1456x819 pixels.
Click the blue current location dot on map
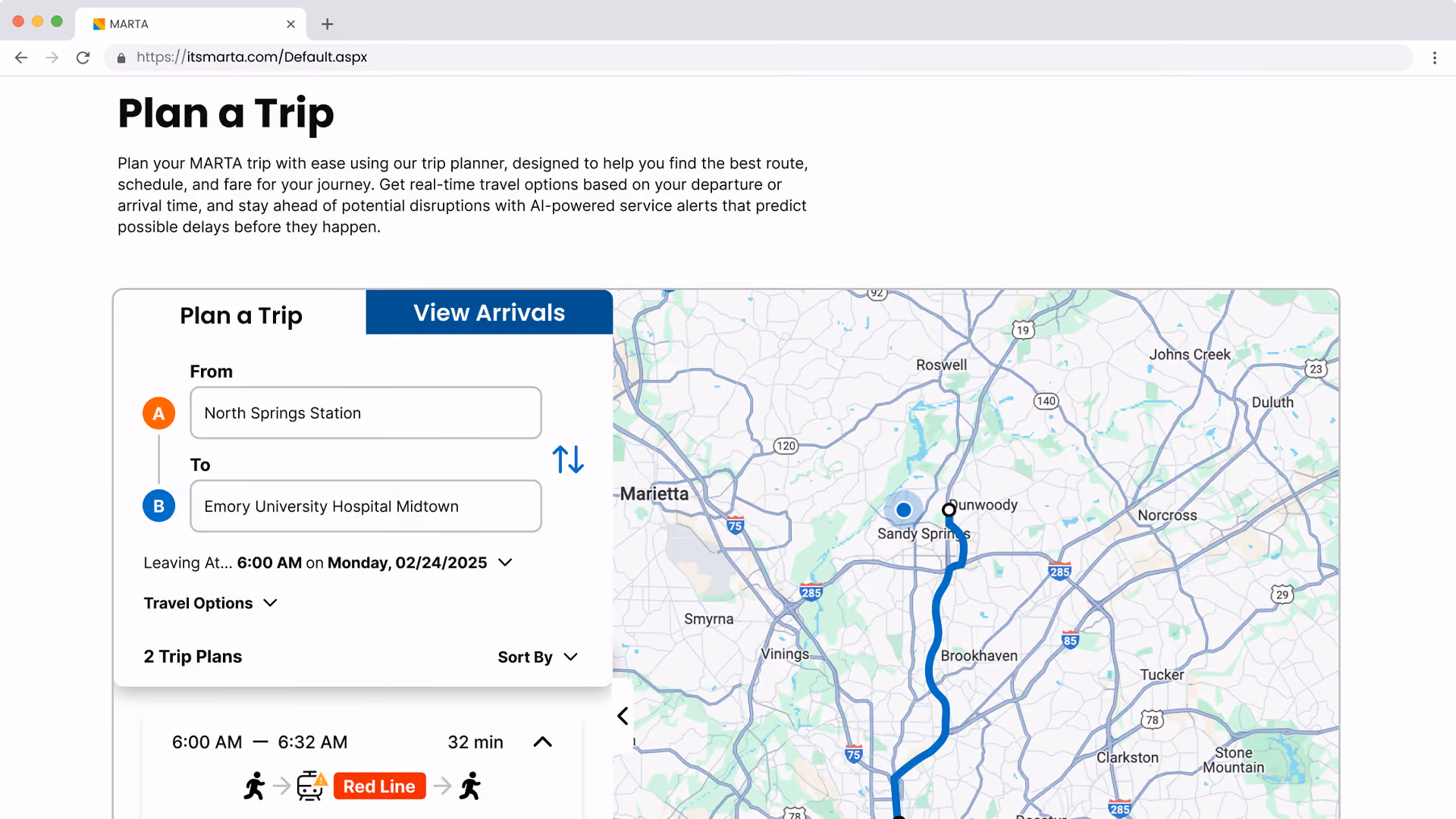tap(903, 510)
